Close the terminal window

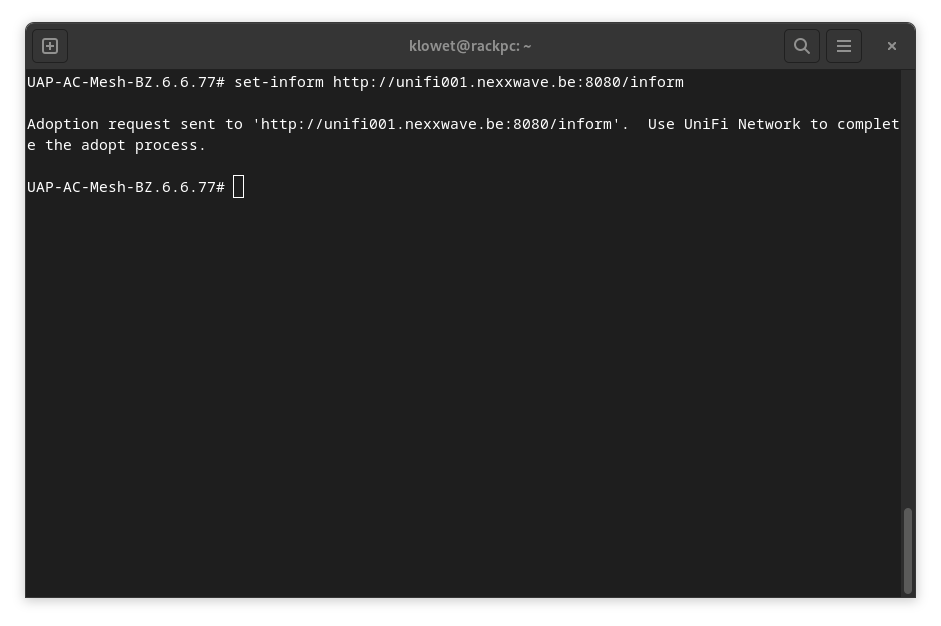click(892, 46)
